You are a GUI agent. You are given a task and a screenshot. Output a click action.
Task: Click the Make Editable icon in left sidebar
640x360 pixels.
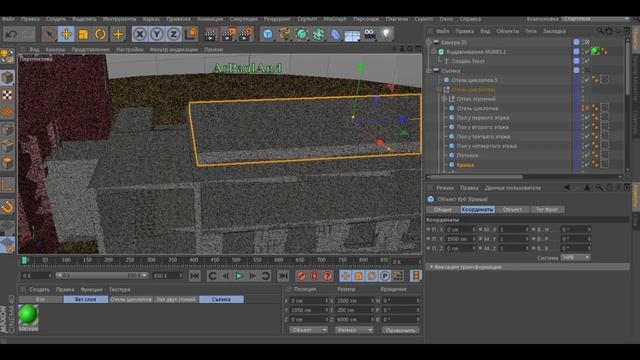(x=7, y=56)
